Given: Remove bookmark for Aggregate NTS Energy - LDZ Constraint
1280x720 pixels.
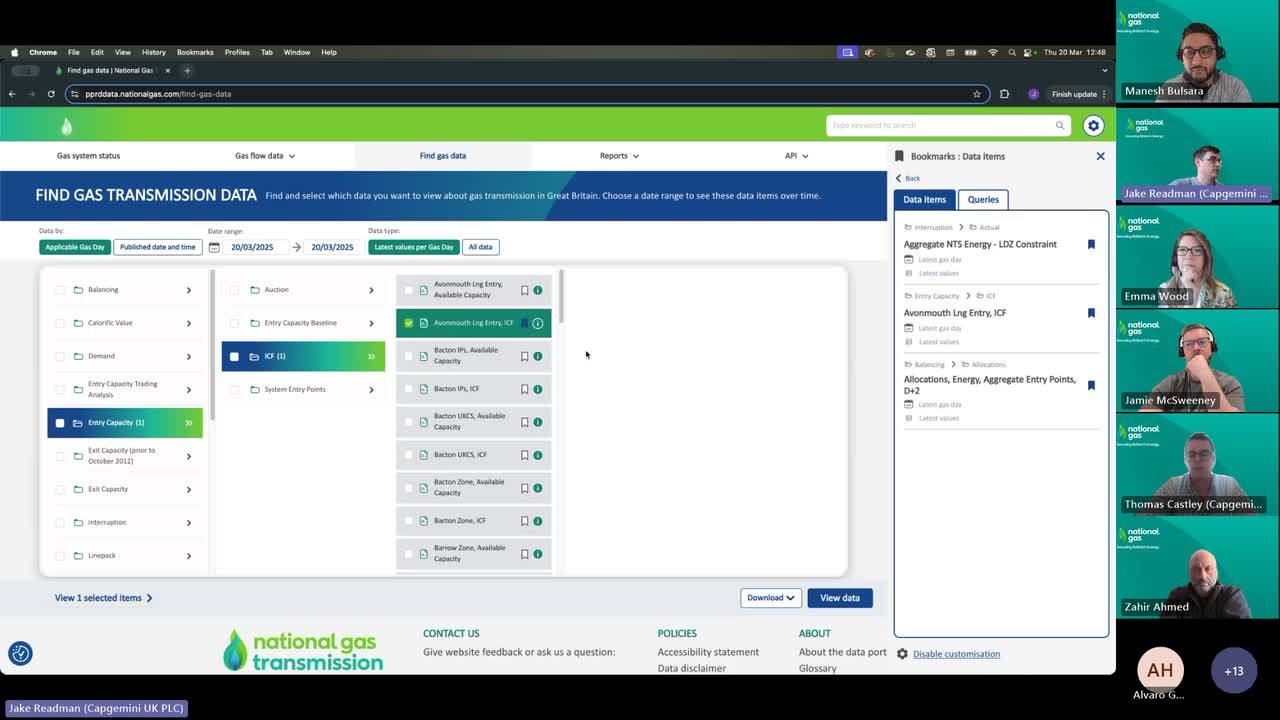Looking at the screenshot, I should pyautogui.click(x=1091, y=244).
